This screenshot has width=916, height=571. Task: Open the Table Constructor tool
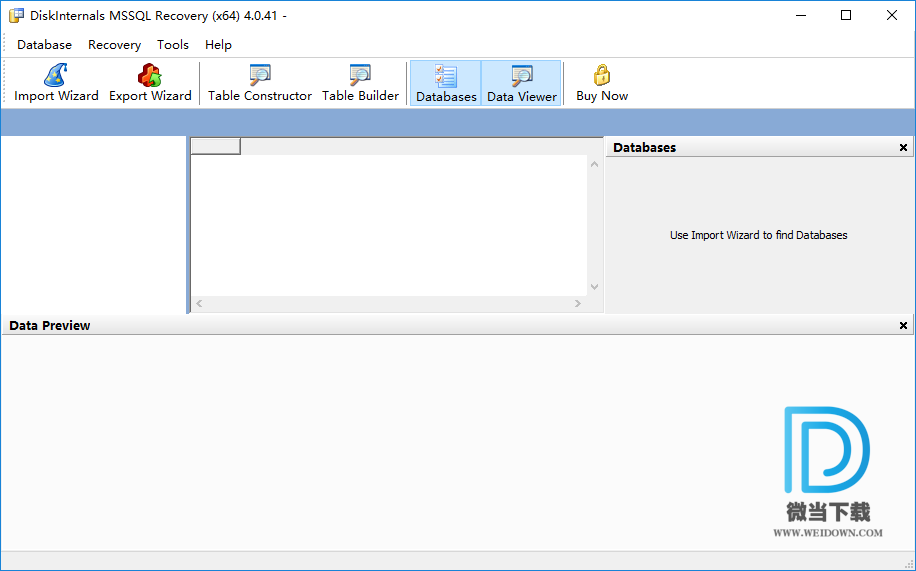pos(260,83)
